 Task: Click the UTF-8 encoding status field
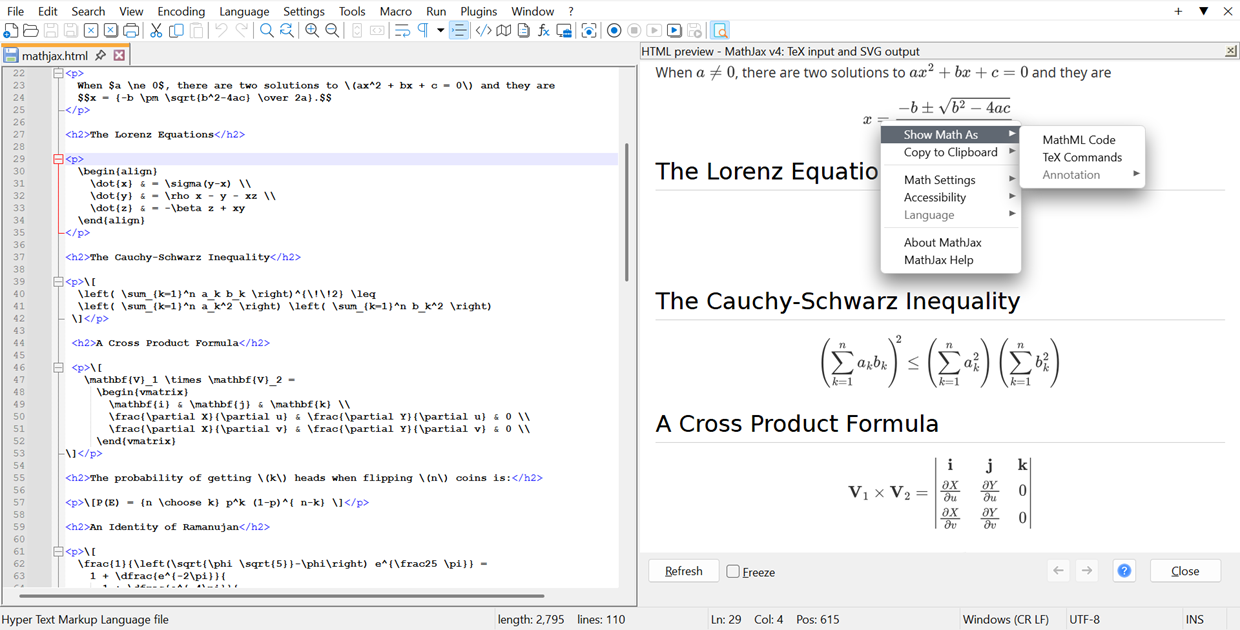(x=1084, y=620)
